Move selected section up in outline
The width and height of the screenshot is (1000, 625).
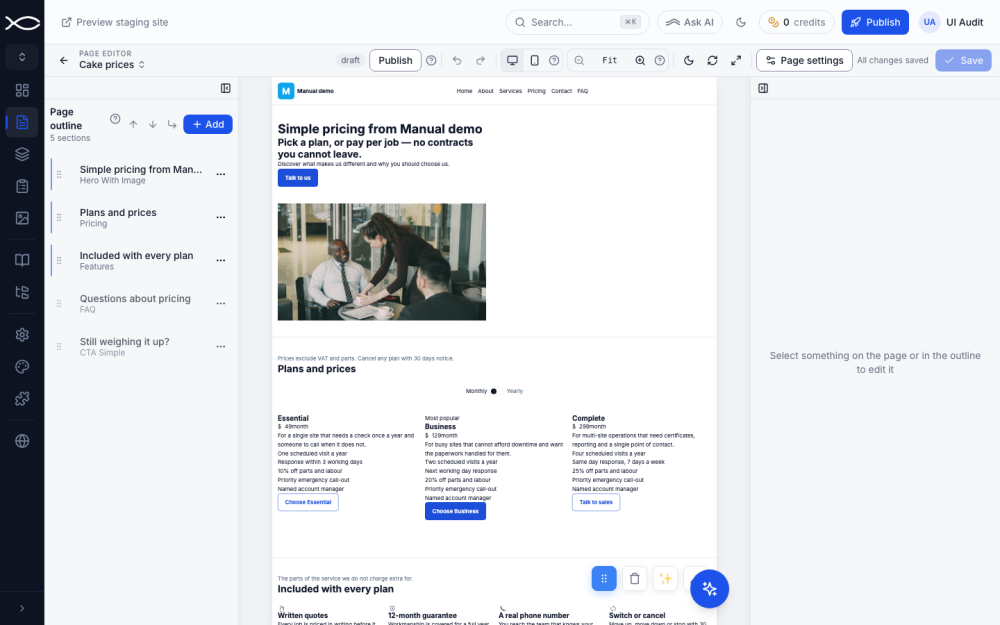(133, 124)
